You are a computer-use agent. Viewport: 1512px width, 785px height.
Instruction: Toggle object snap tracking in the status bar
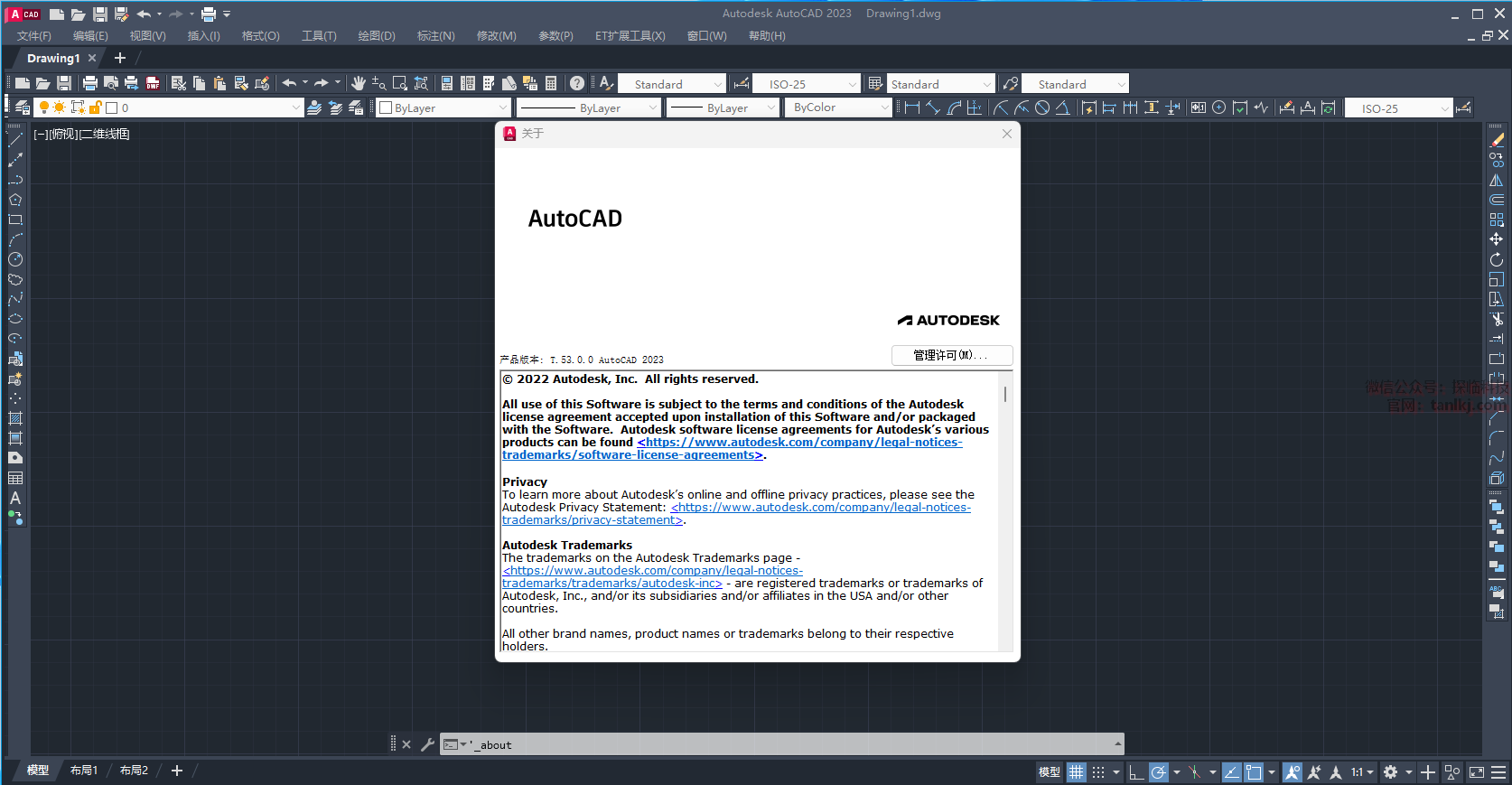1232,771
